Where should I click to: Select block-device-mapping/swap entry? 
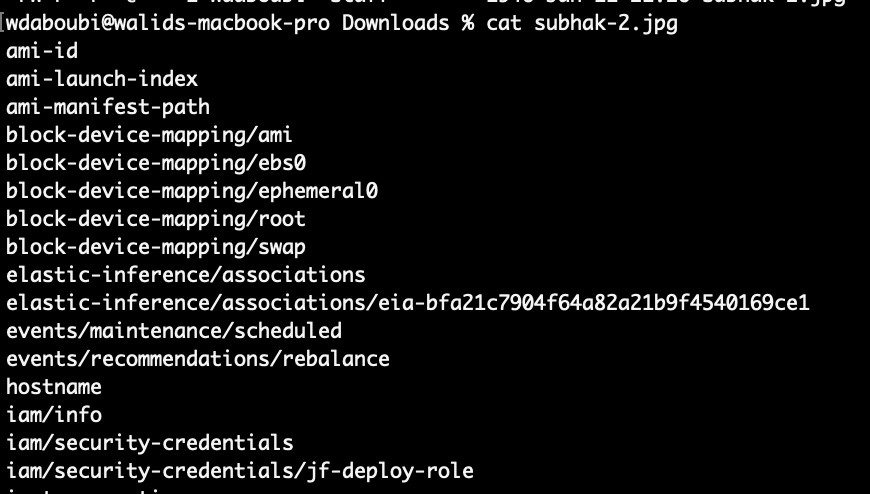click(156, 246)
